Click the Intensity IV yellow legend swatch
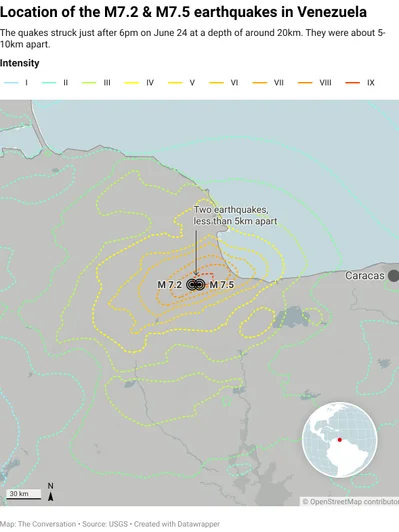Viewport: 399px width, 532px height. 132,83
